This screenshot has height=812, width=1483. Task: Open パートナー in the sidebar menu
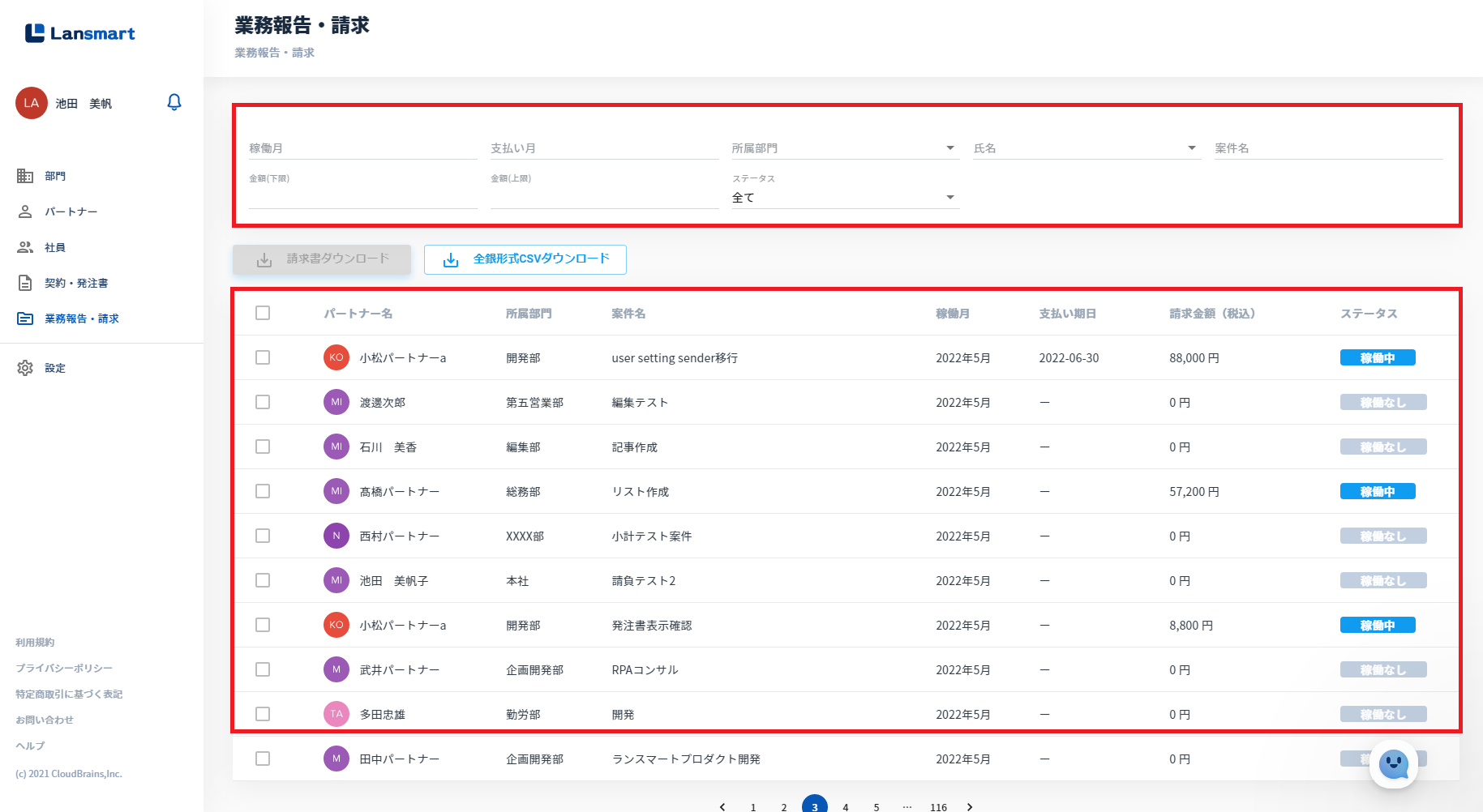click(x=71, y=212)
